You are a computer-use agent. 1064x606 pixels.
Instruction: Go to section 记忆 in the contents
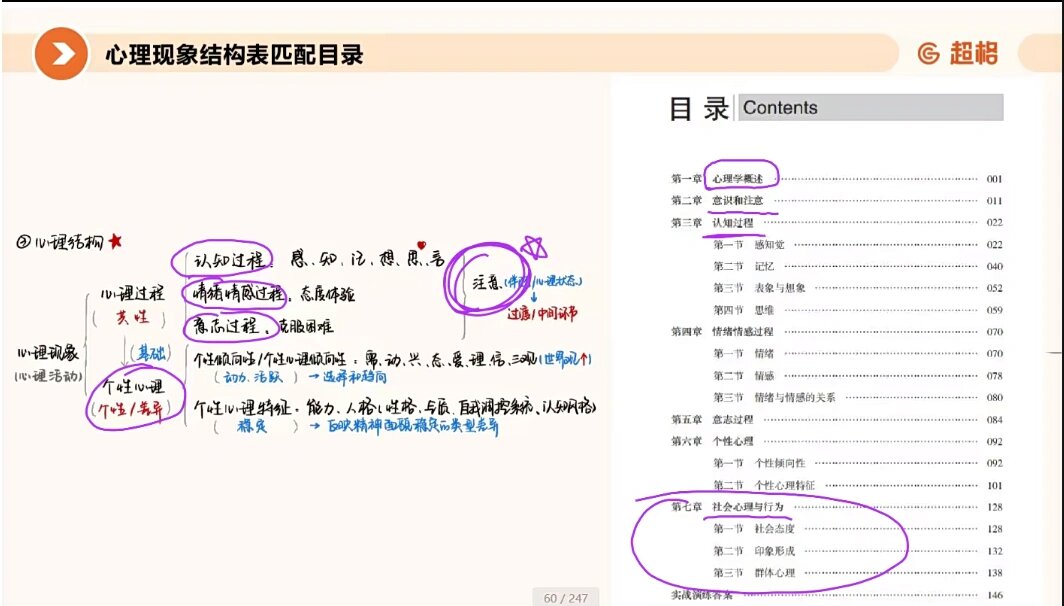pyautogui.click(x=858, y=266)
